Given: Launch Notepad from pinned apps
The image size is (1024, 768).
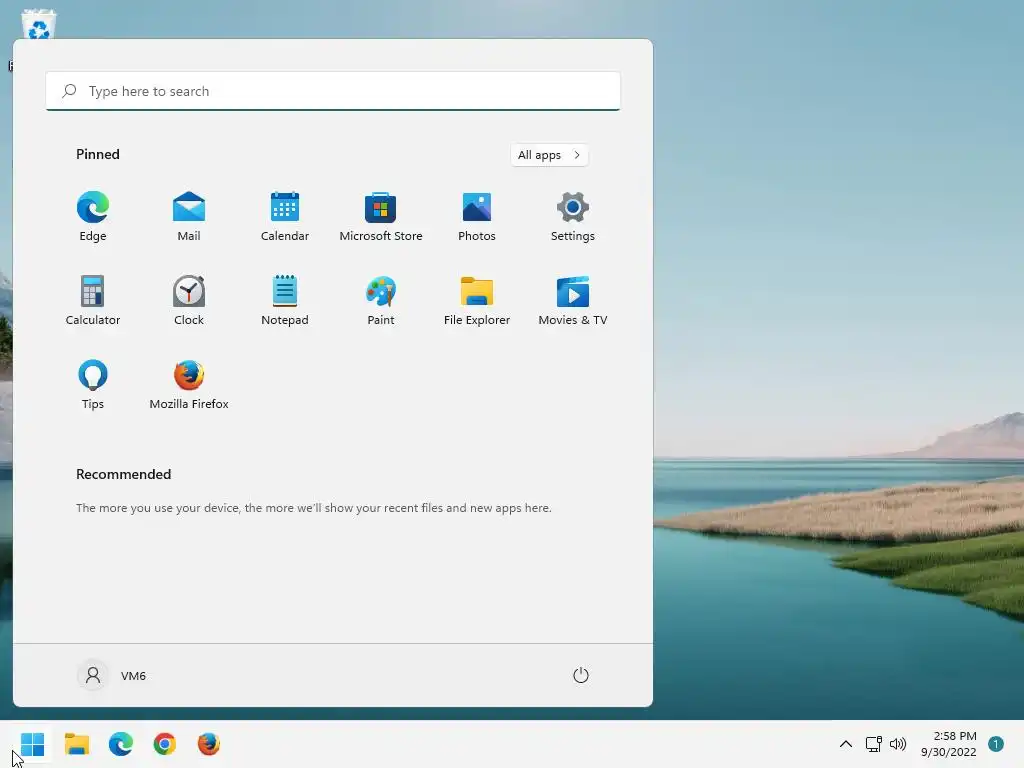Looking at the screenshot, I should click(285, 300).
